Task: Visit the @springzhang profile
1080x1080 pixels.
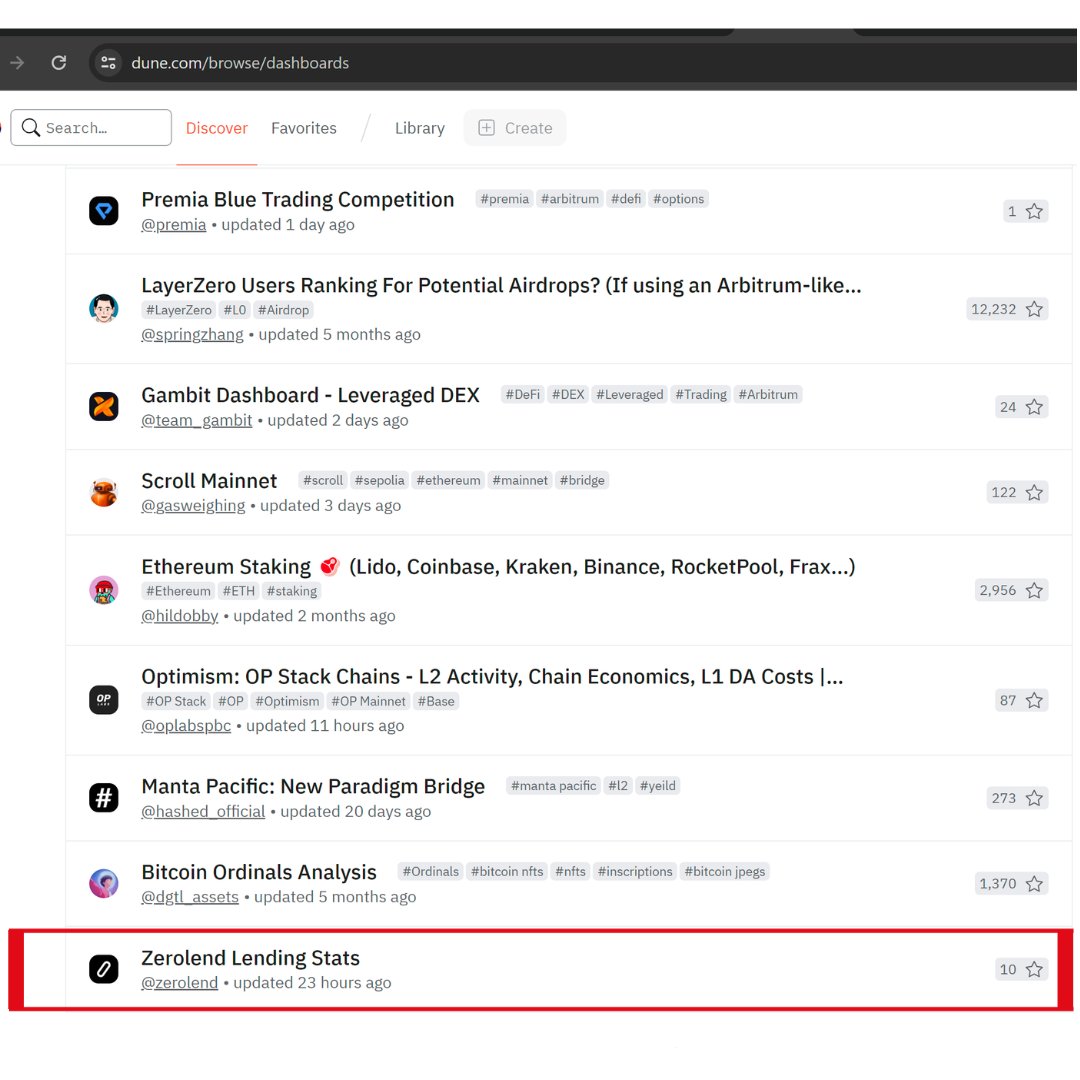Action: tap(192, 335)
